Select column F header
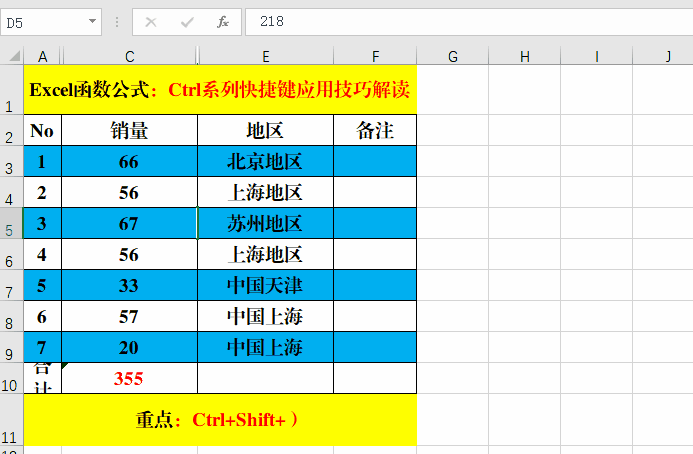 375,57
